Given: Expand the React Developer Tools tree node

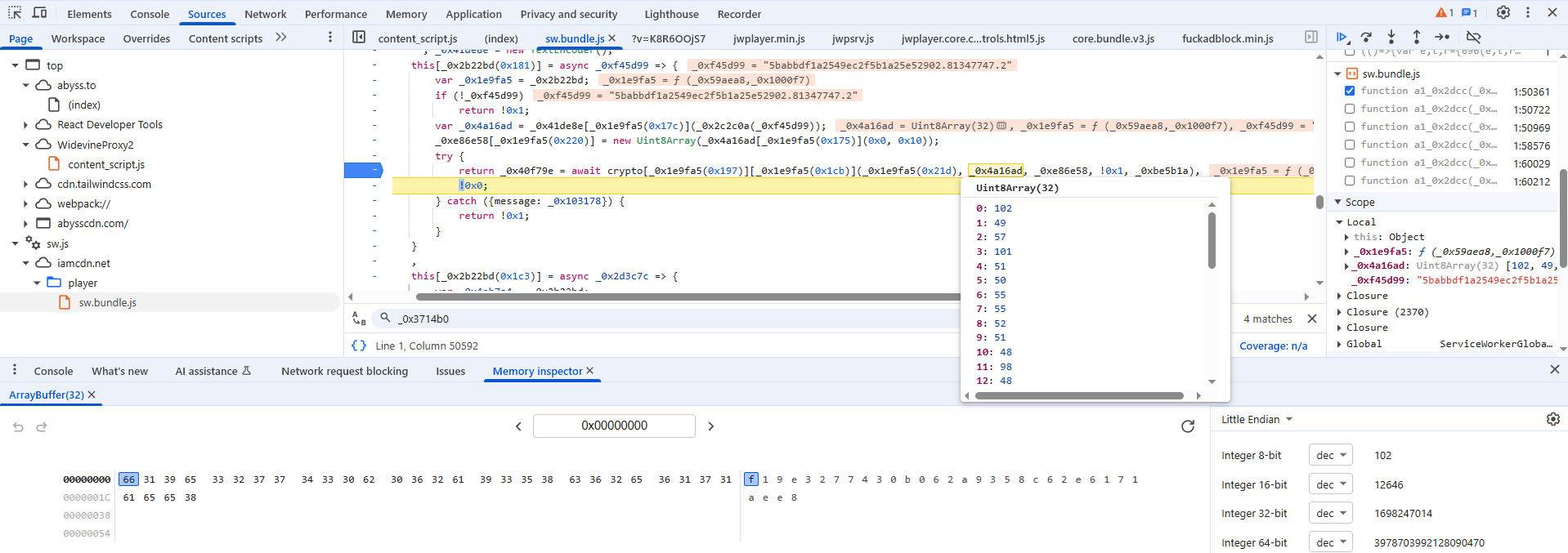Looking at the screenshot, I should pyautogui.click(x=26, y=125).
